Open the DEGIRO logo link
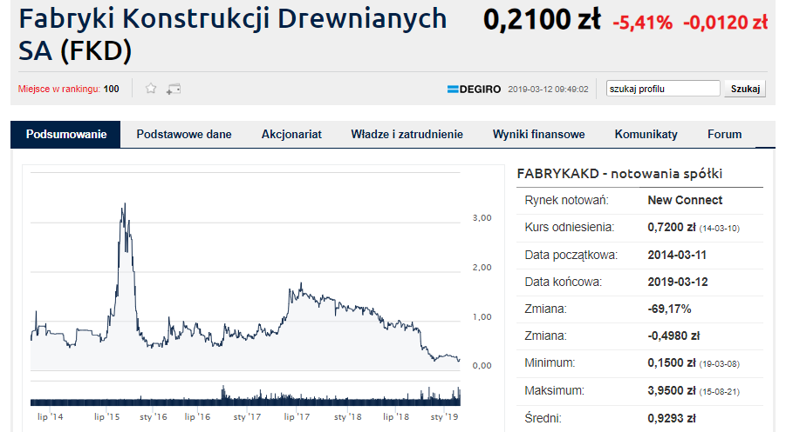 point(474,89)
